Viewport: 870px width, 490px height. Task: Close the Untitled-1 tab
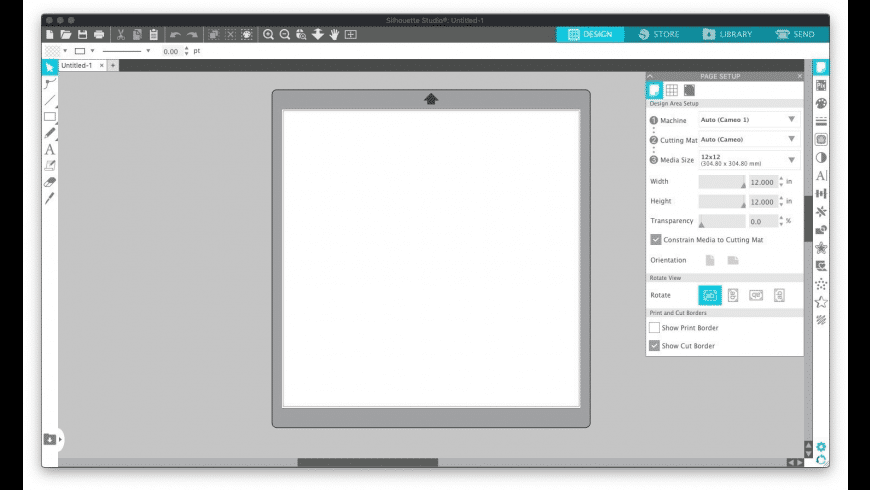[x=102, y=65]
